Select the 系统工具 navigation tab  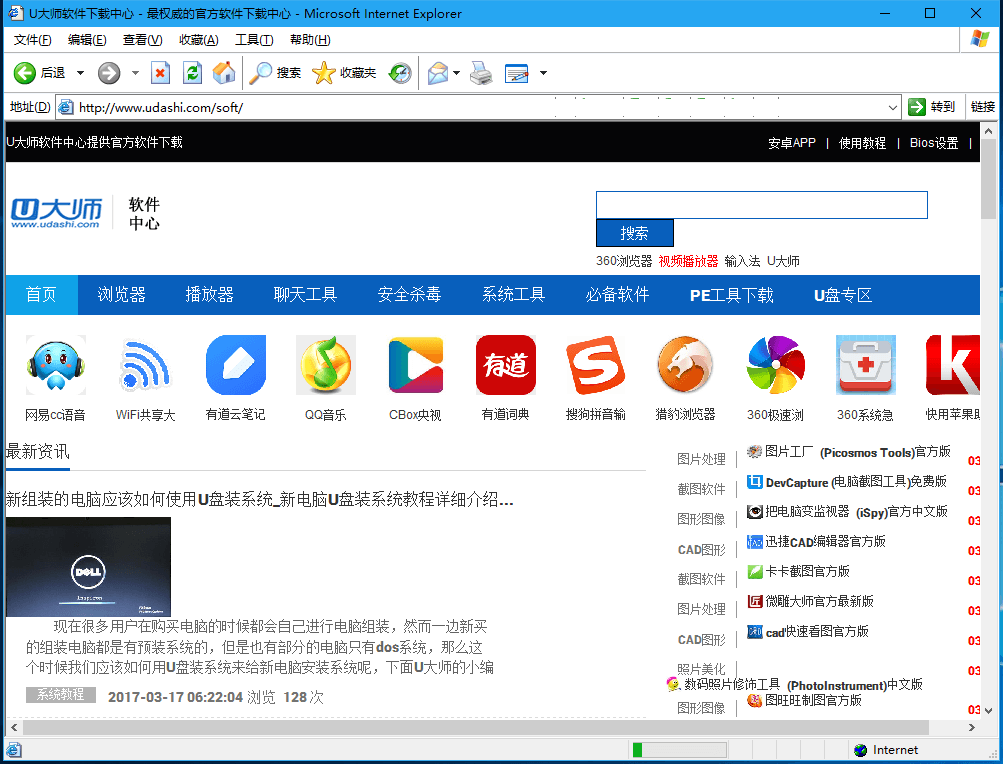coord(514,294)
